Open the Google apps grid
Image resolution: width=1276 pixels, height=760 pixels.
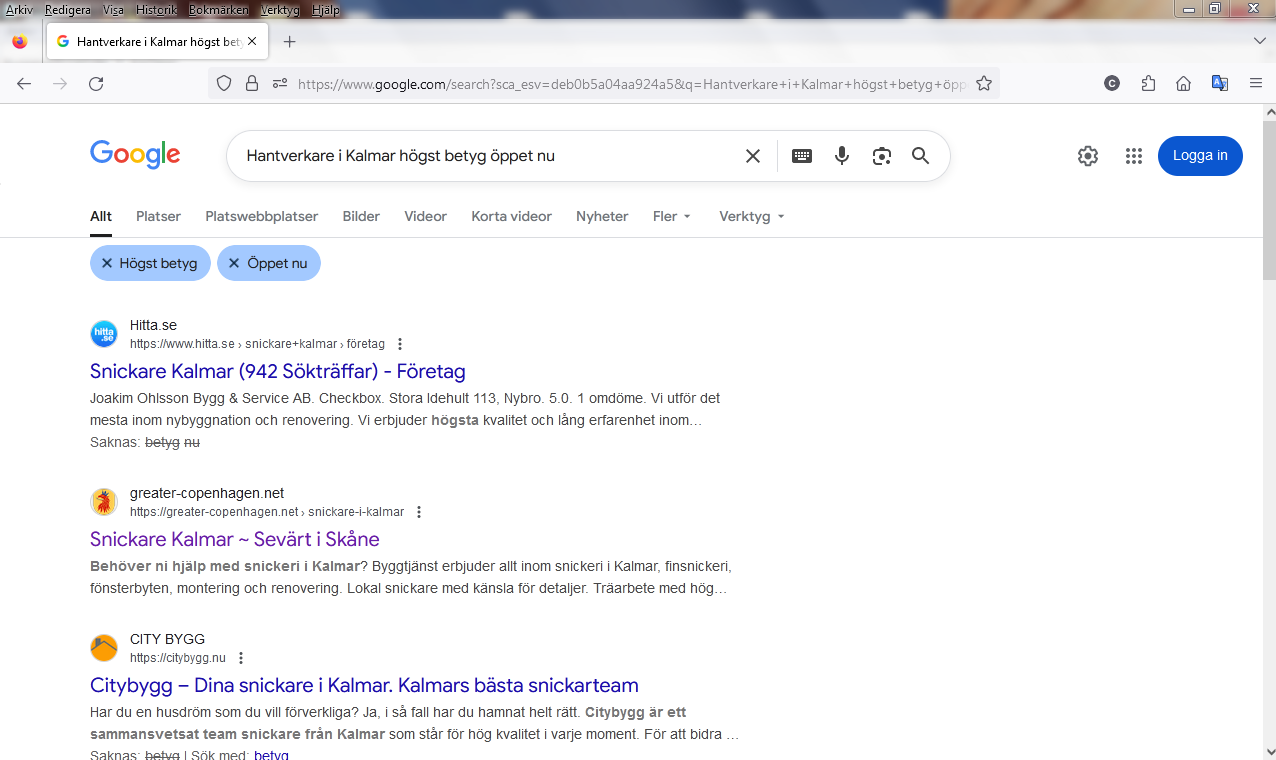tap(1133, 156)
